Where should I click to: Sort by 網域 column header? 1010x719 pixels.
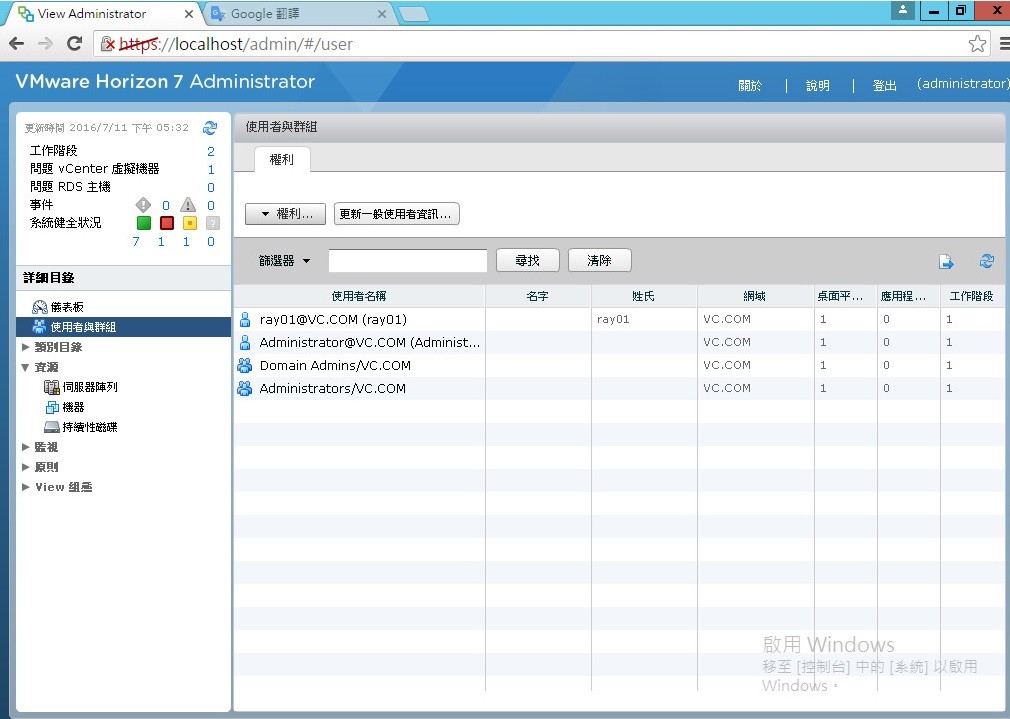point(754,296)
